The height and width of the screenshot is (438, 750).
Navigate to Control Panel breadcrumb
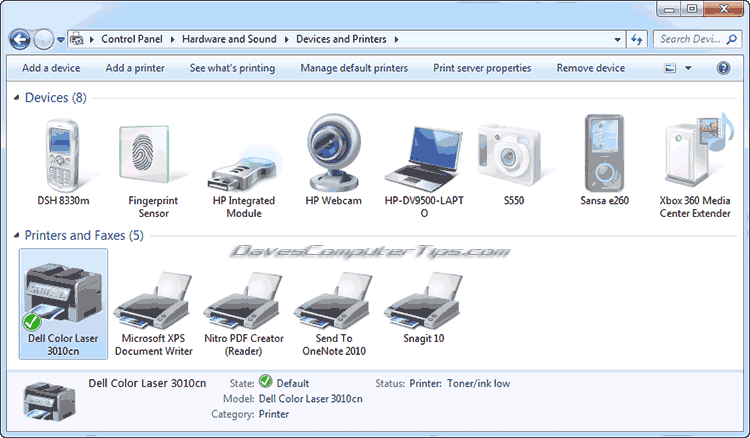(x=132, y=39)
